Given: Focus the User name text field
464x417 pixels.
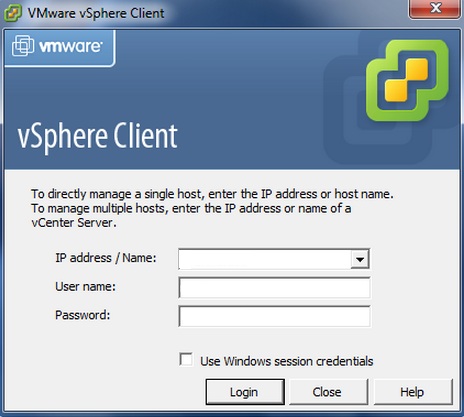Looking at the screenshot, I should [274, 288].
